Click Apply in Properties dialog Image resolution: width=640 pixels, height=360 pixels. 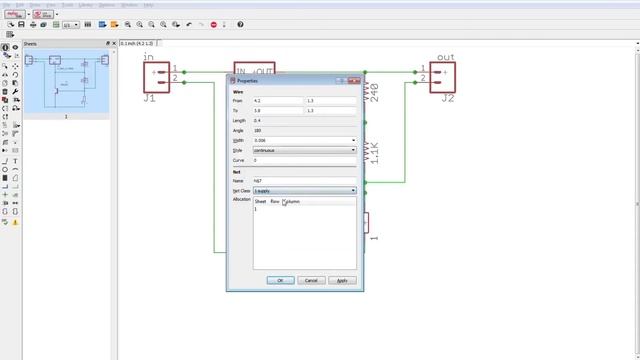[x=342, y=280]
